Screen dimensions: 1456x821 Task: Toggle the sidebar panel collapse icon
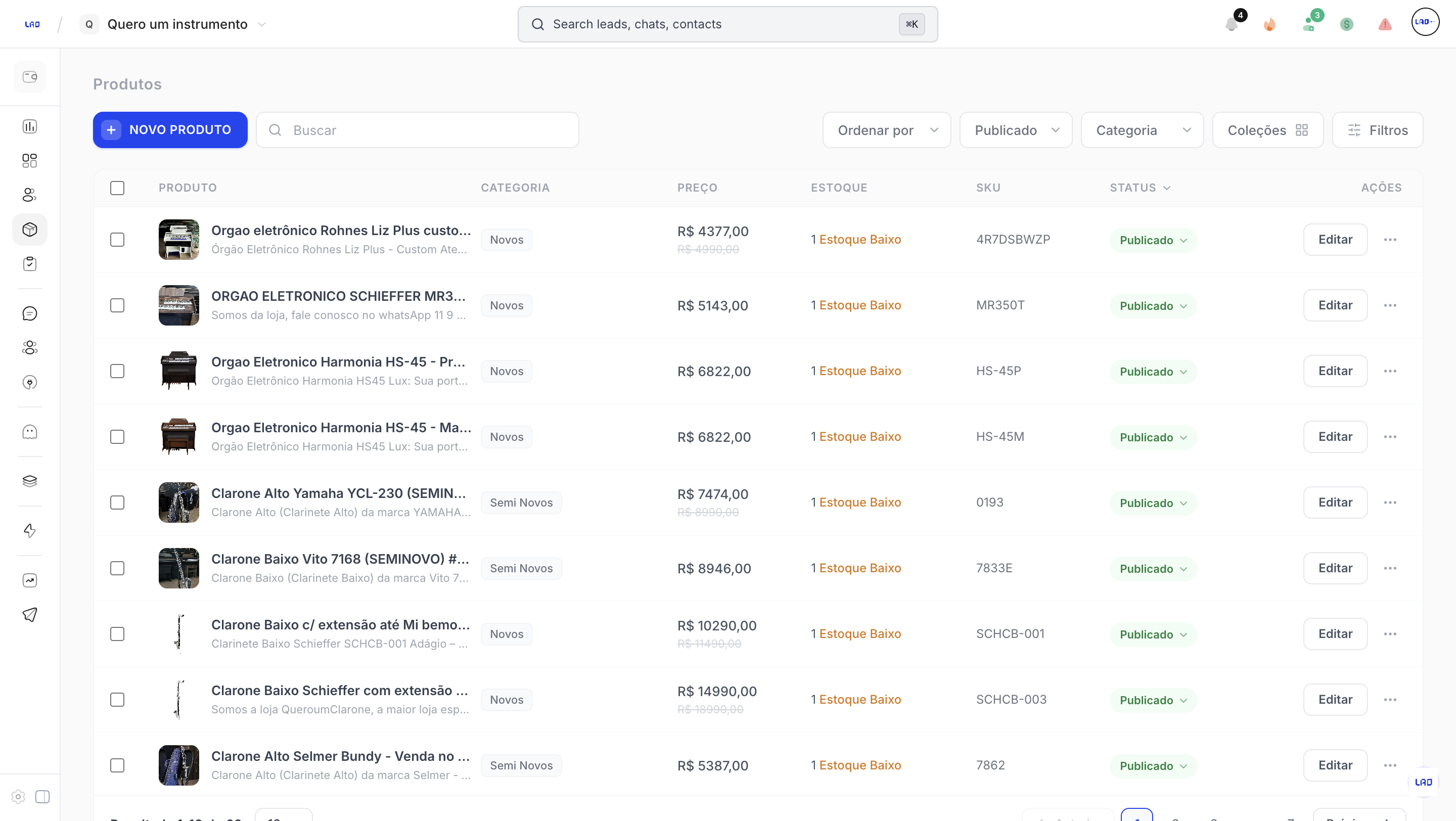[x=42, y=797]
